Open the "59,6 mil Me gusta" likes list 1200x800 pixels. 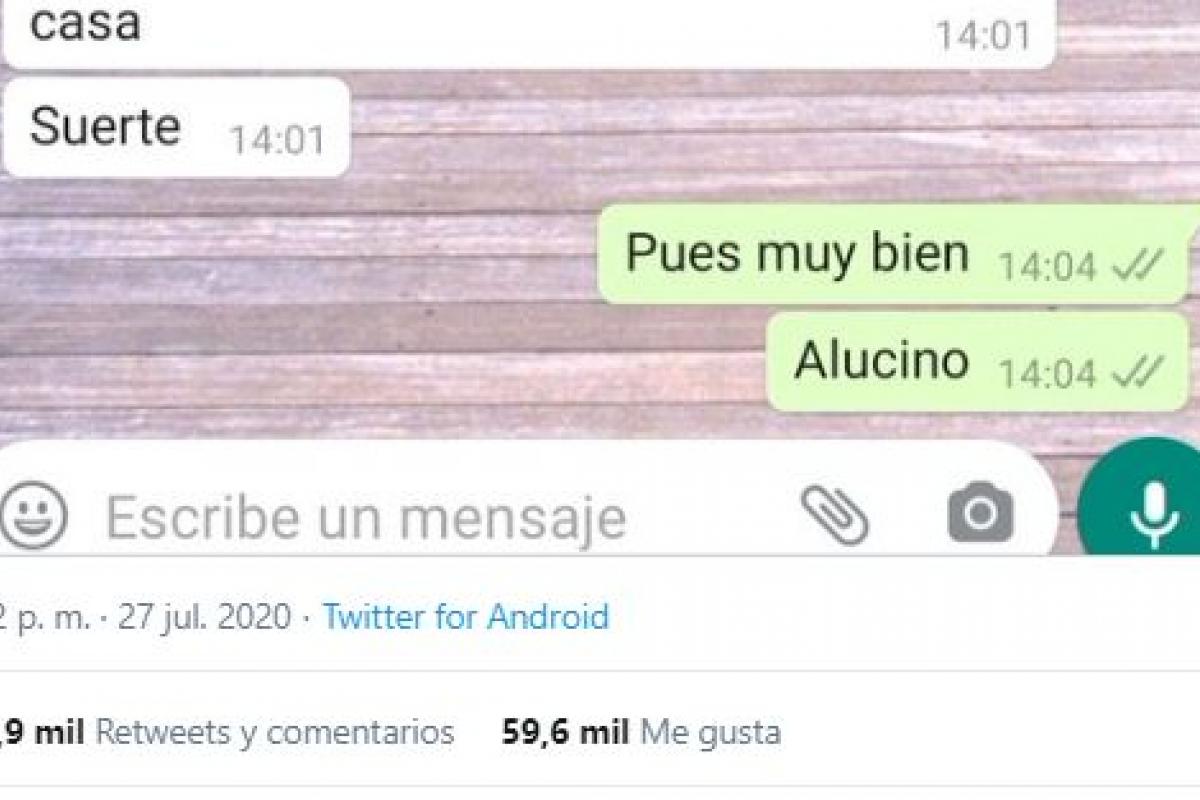(x=640, y=732)
